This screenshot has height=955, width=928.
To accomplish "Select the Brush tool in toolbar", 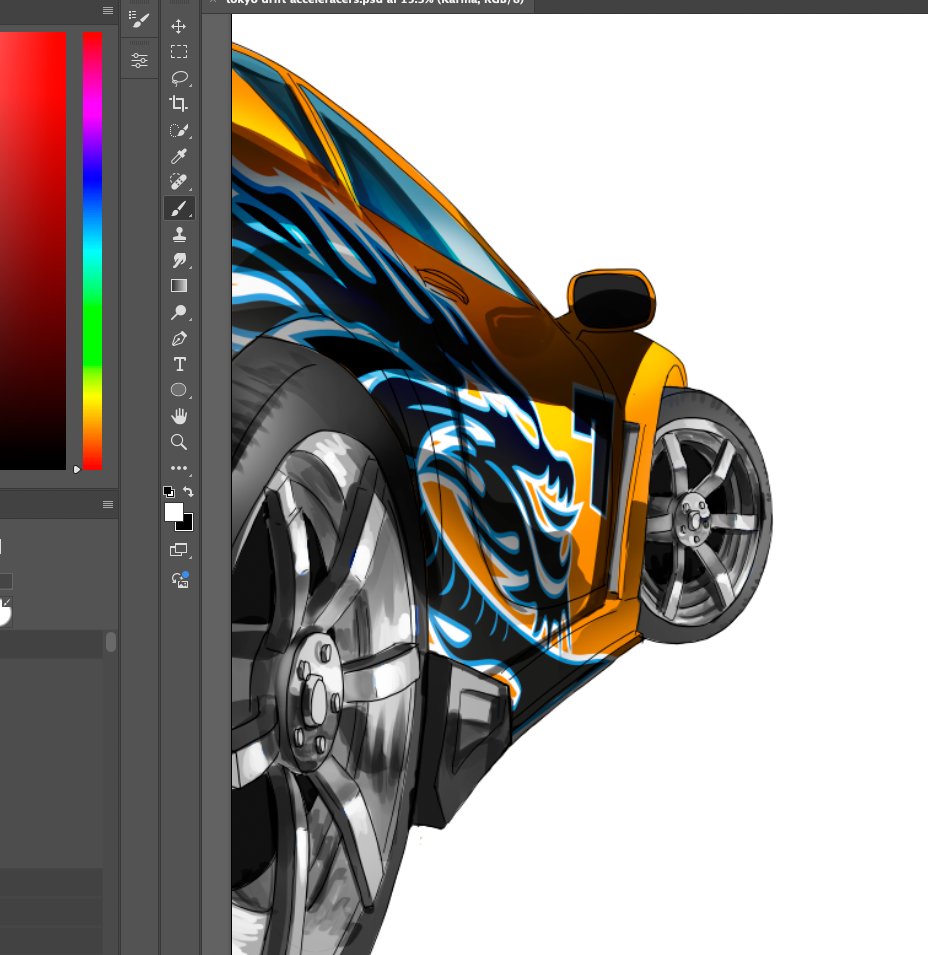I will pyautogui.click(x=179, y=208).
